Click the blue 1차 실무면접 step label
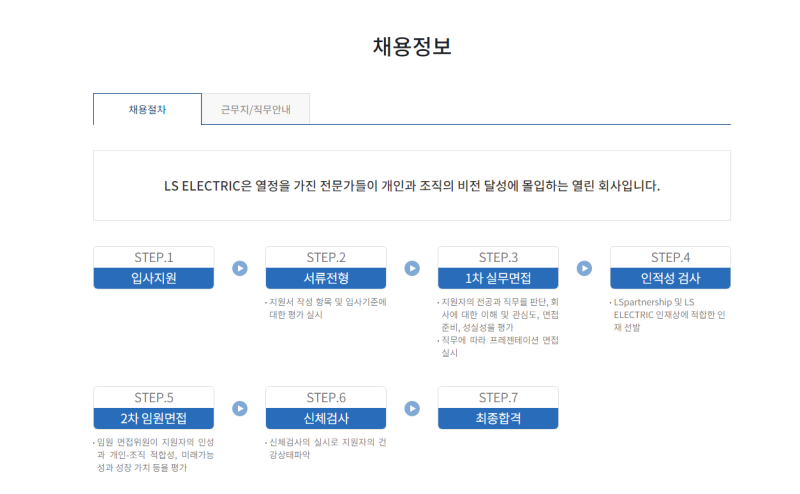Image resolution: width=800 pixels, height=494 pixels. point(498,278)
